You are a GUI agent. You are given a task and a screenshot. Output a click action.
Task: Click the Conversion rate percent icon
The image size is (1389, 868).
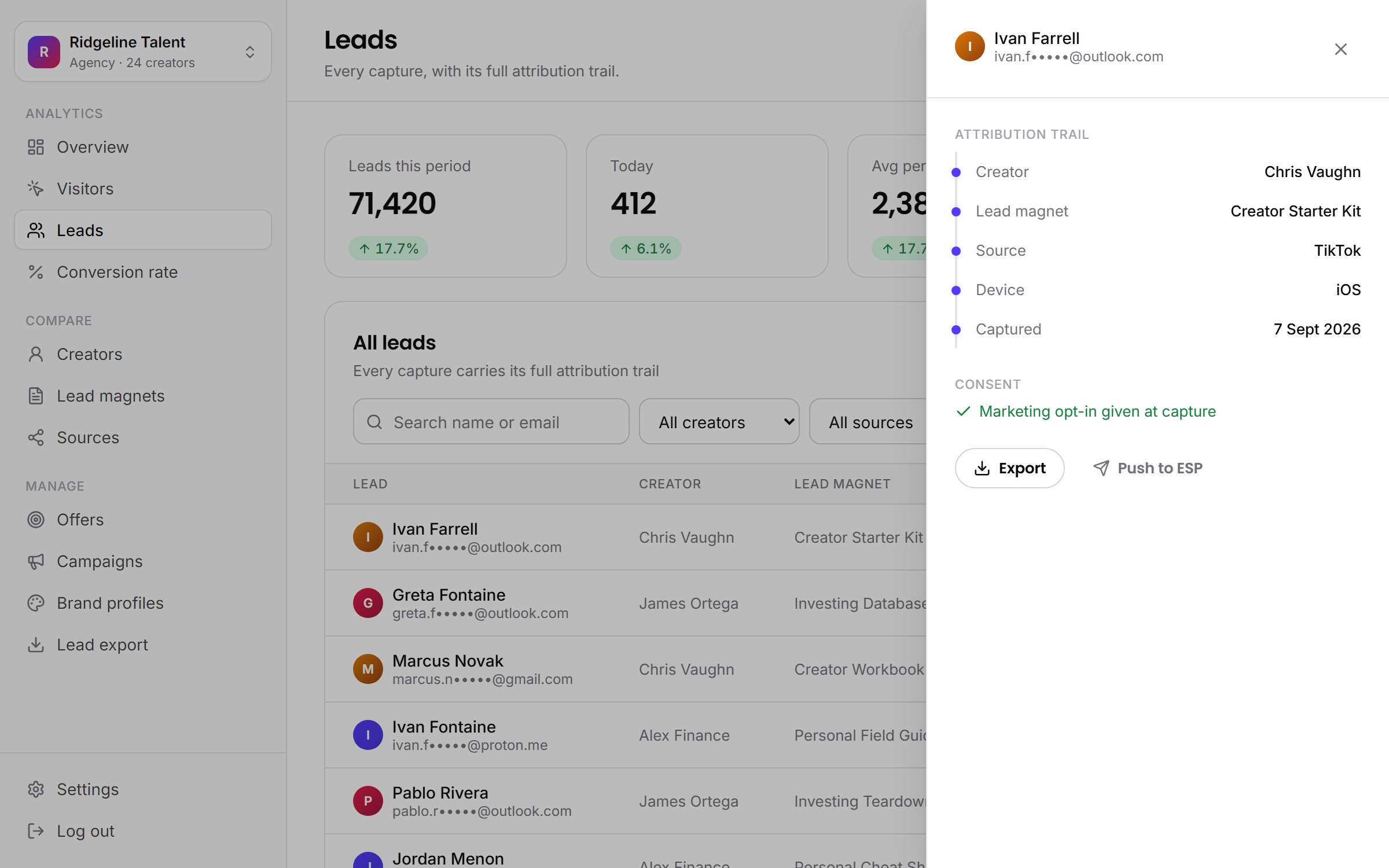(x=36, y=272)
